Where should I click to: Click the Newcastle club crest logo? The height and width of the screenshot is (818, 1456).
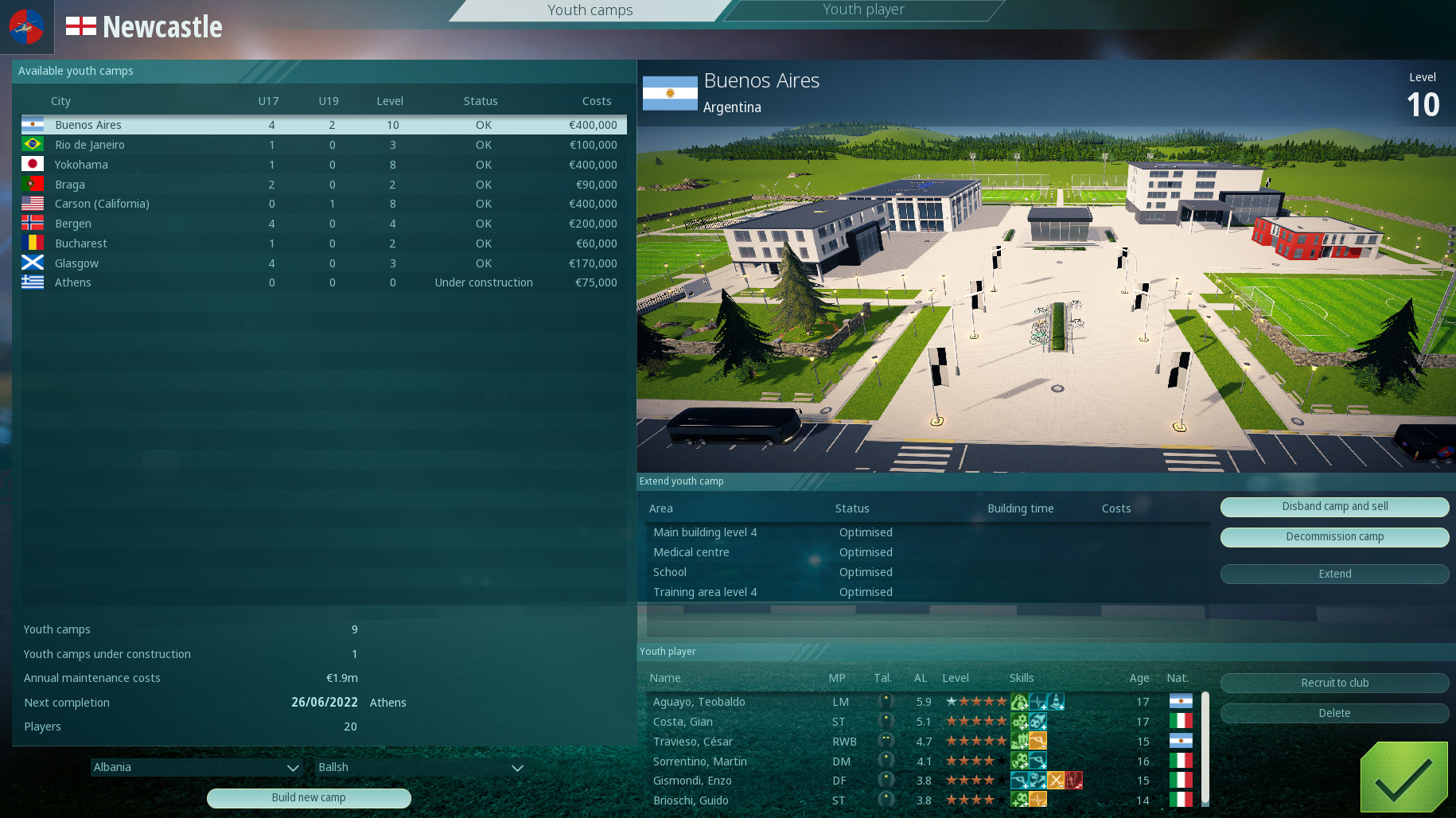[27, 26]
